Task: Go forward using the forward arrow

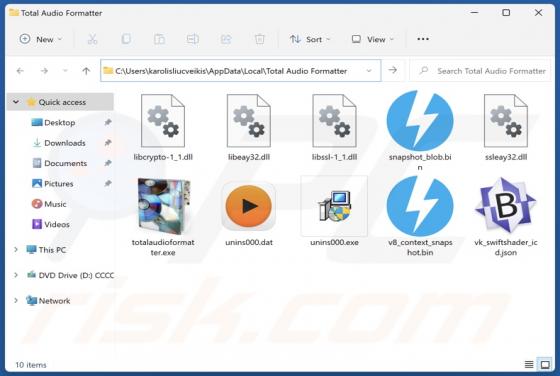Action: point(44,71)
